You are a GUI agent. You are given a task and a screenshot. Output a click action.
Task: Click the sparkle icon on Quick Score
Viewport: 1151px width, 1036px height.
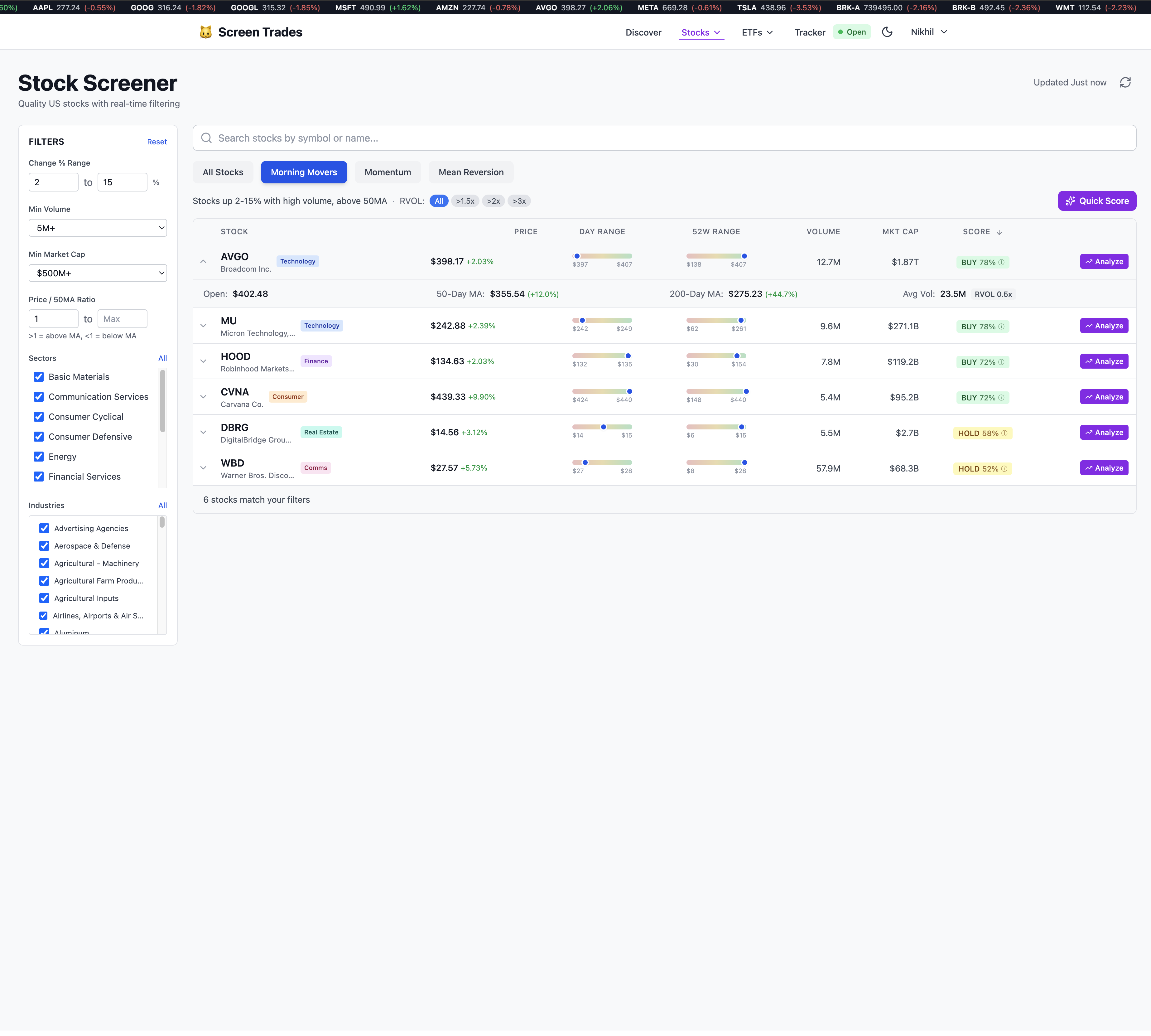[x=1070, y=201]
